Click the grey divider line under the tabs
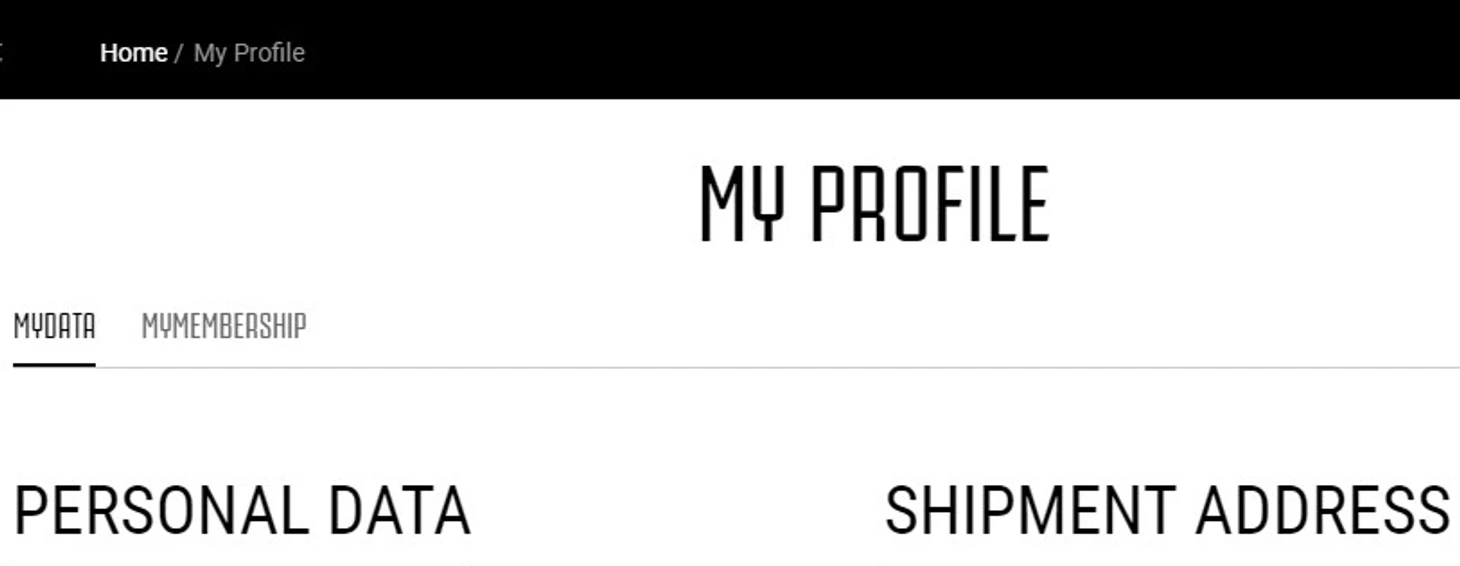The height and width of the screenshot is (566, 1460). click(x=778, y=367)
